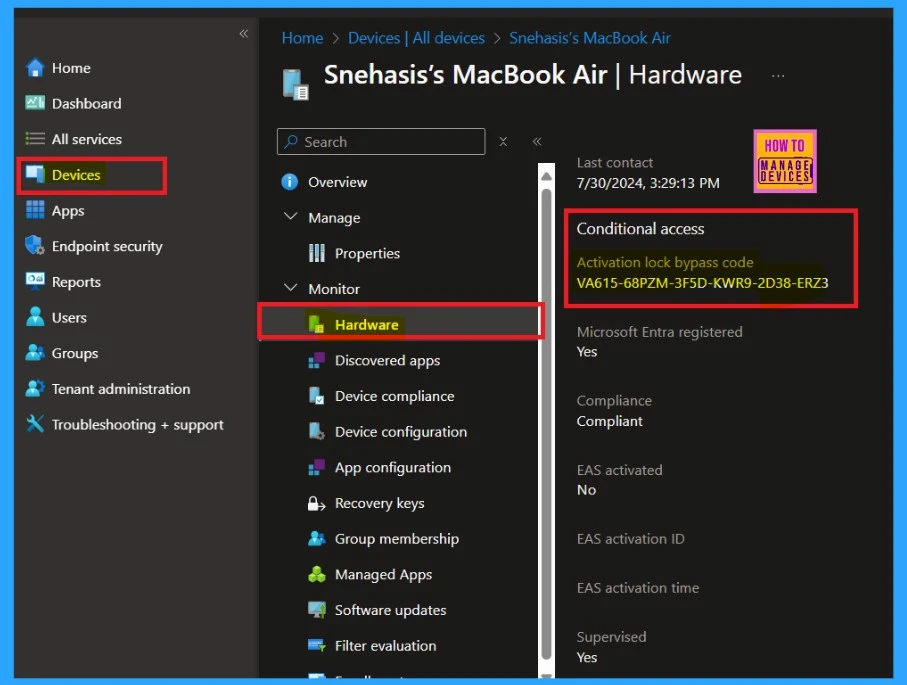Collapse the left portal sidebar
Viewport: 907px width, 685px height.
coord(244,34)
